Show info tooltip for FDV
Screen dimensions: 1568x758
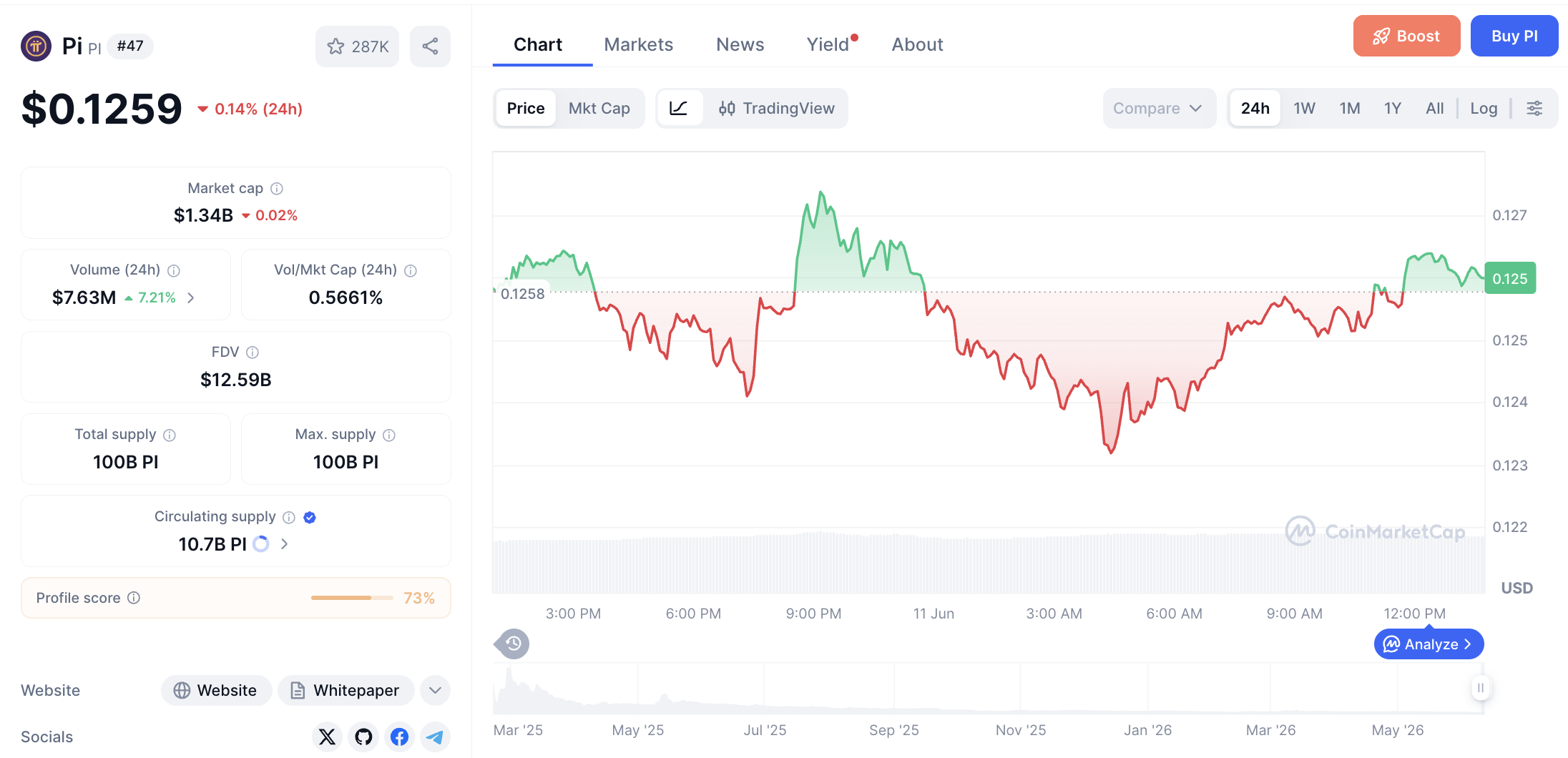(x=253, y=353)
